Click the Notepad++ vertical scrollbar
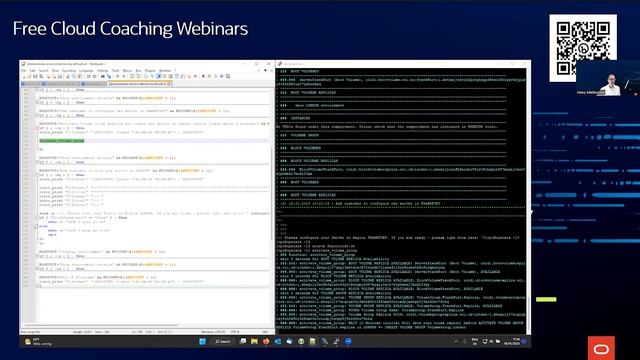 [x=272, y=194]
